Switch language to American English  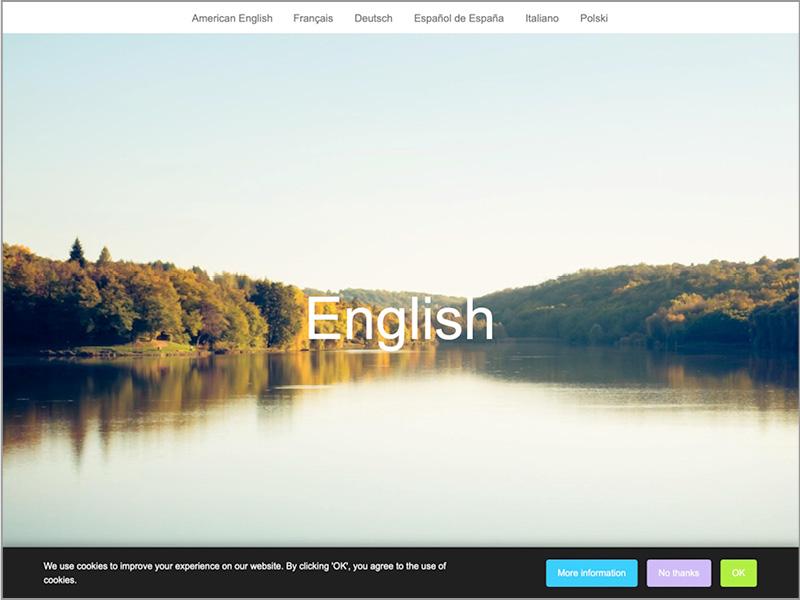click(x=232, y=18)
